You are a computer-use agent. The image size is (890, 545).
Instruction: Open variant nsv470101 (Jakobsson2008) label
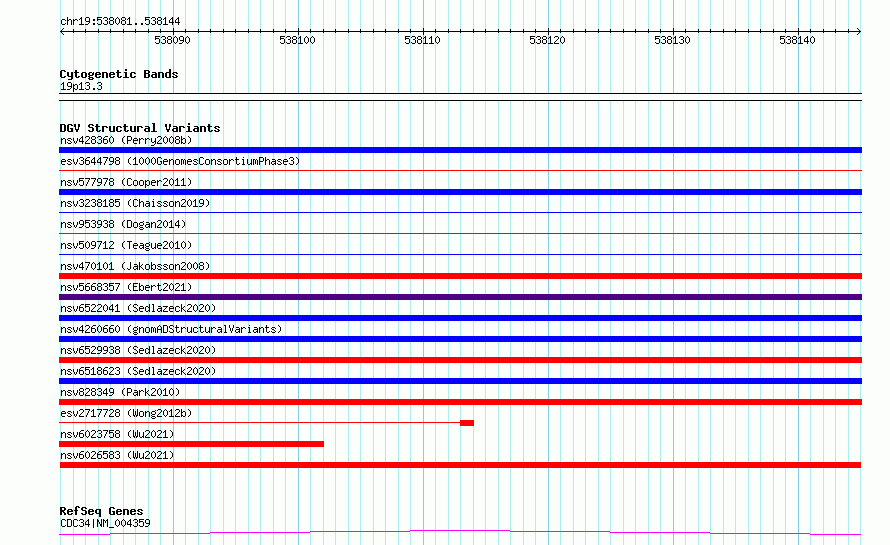point(135,266)
